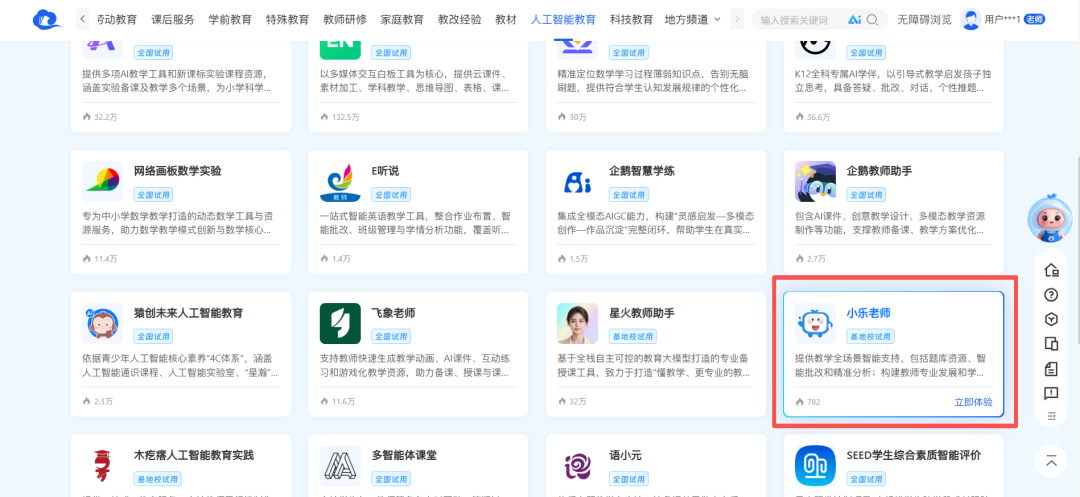This screenshot has width=1080, height=497.
Task: Click the document icon in side toolbar
Action: pos(1051,368)
